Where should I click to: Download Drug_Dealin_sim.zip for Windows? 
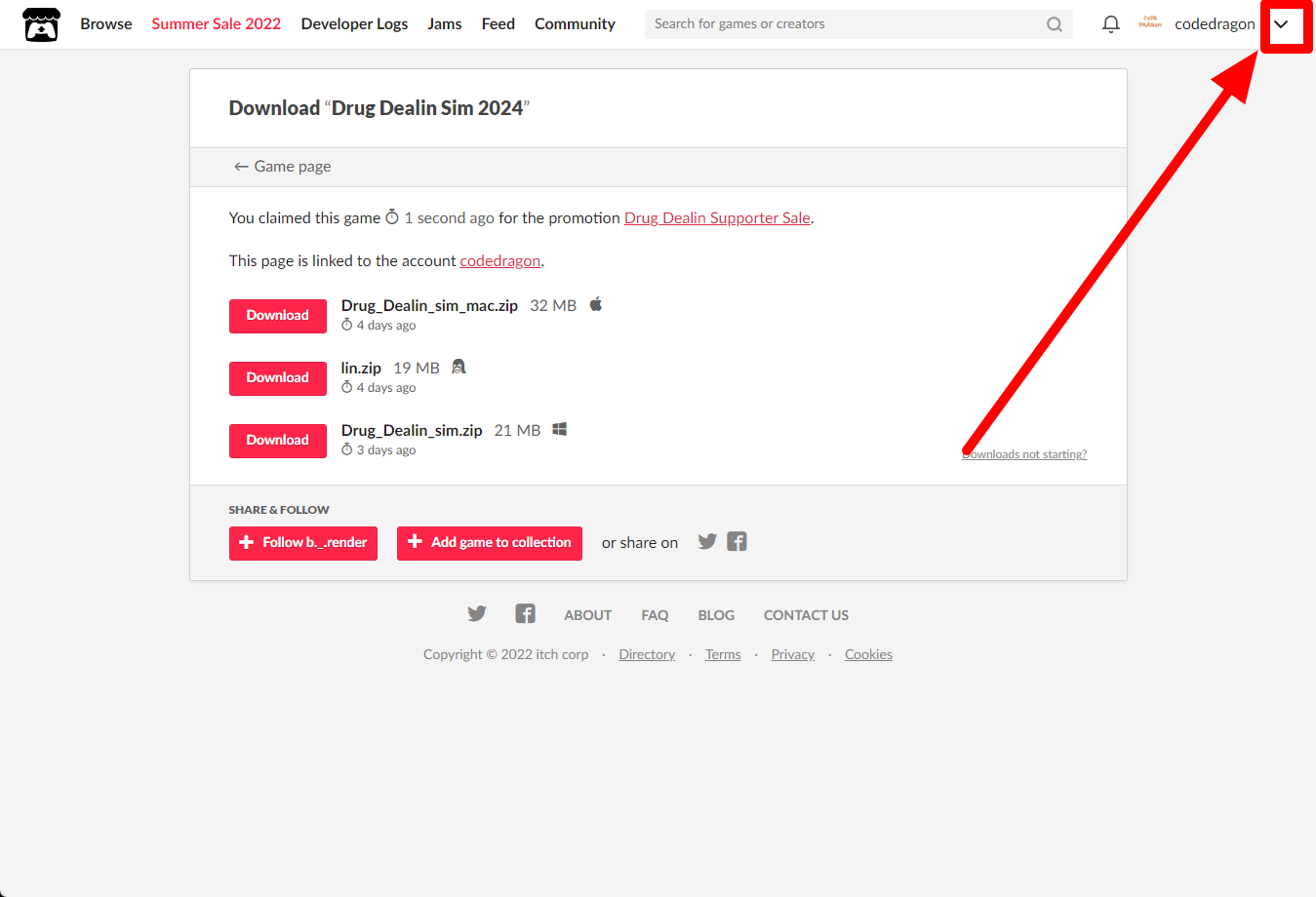[x=278, y=441]
